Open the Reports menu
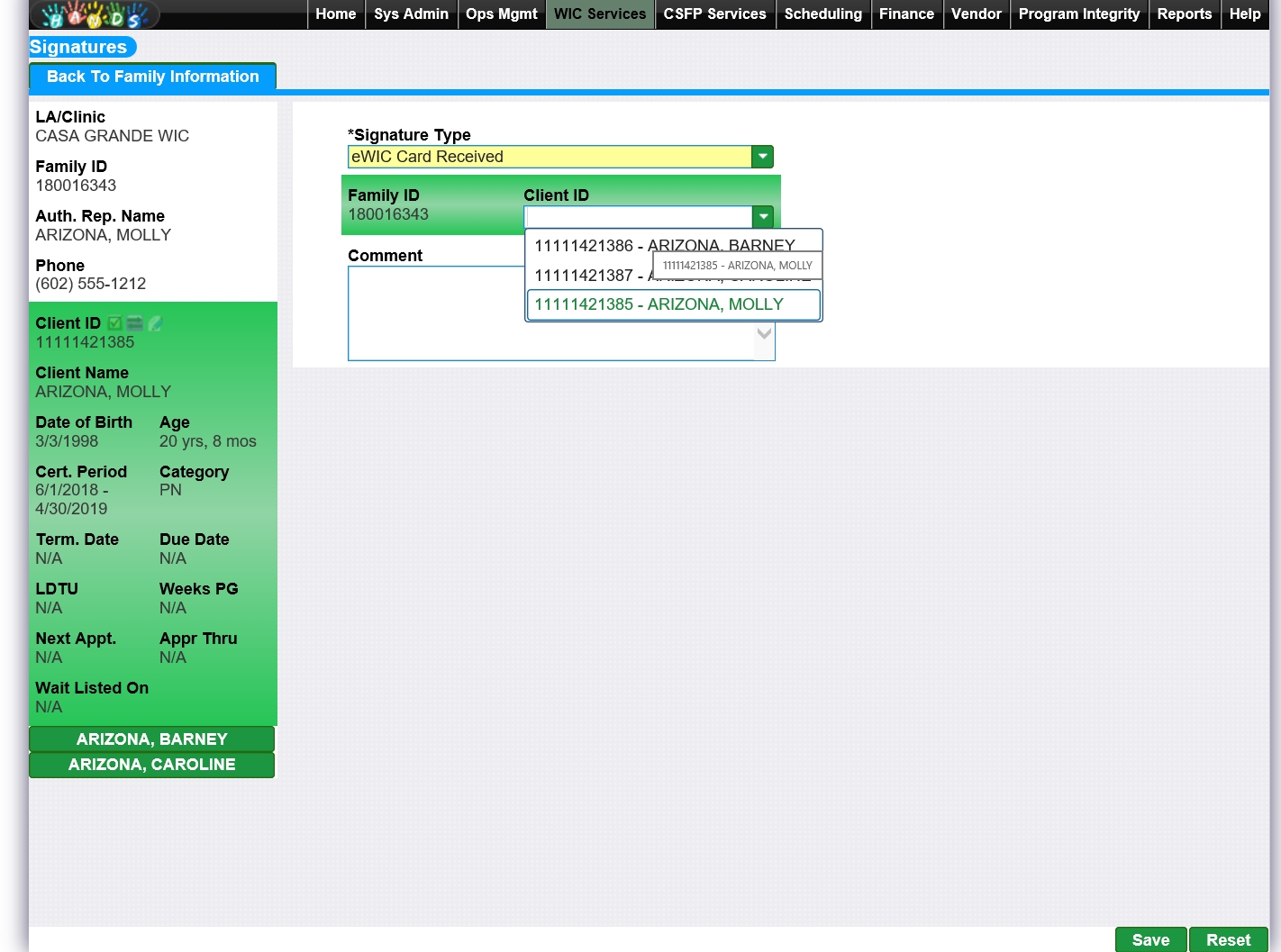 pos(1184,14)
